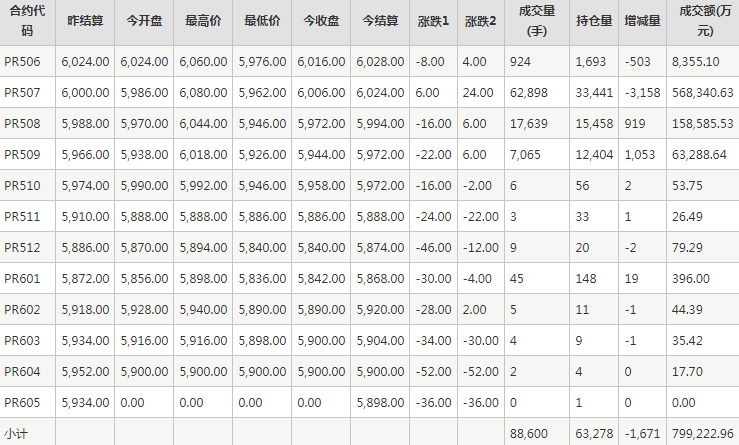
Task: Select PR510 turnover value 53.75
Action: pos(687,186)
